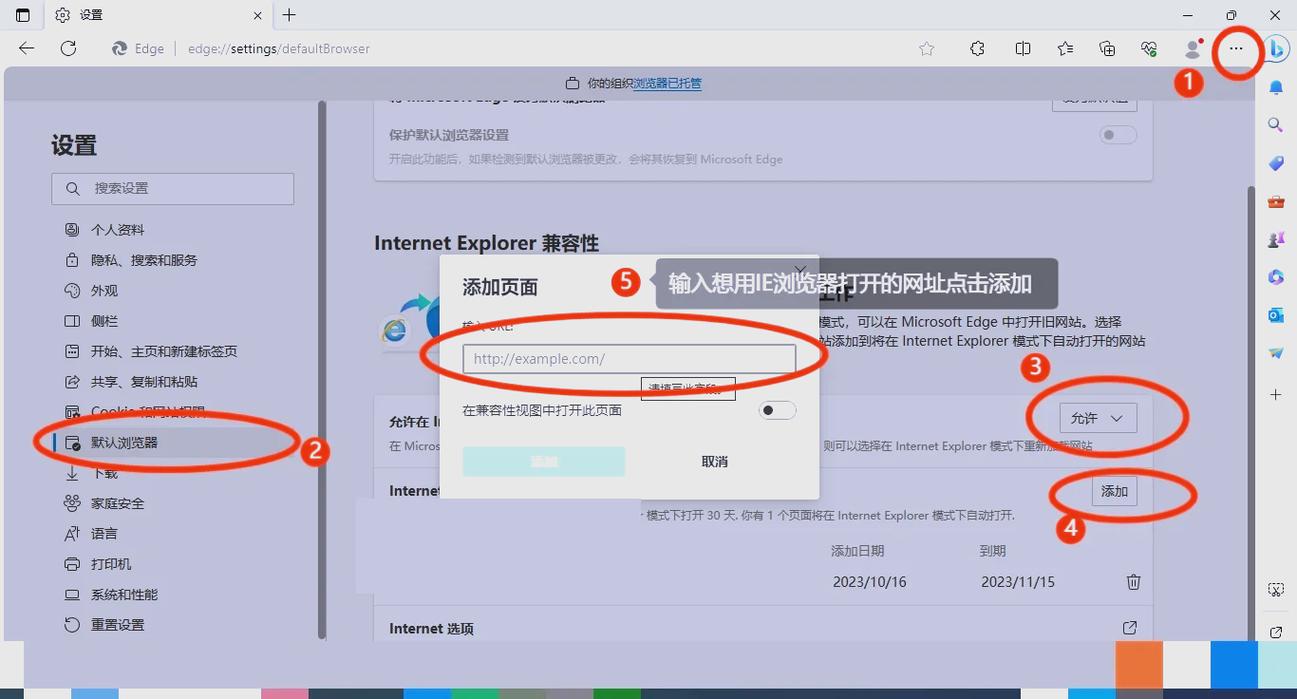Disable 保护默认浏览器设置 toggle
The height and width of the screenshot is (699, 1297).
1117,134
